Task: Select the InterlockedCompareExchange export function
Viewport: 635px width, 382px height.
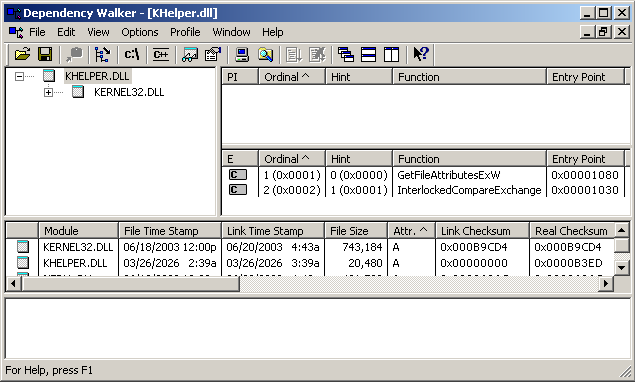Action: (x=469, y=190)
